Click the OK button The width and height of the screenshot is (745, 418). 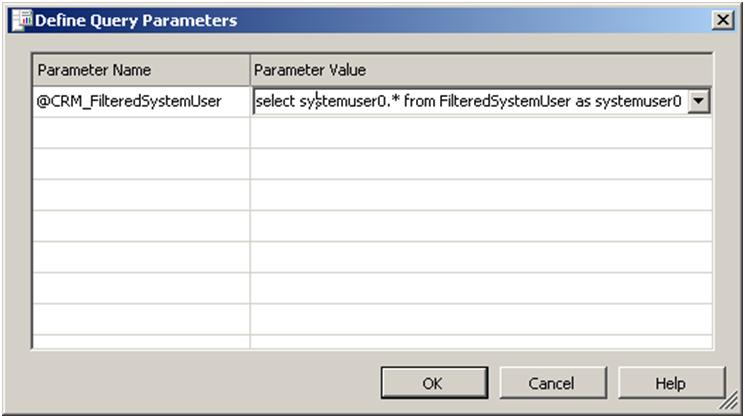click(431, 383)
